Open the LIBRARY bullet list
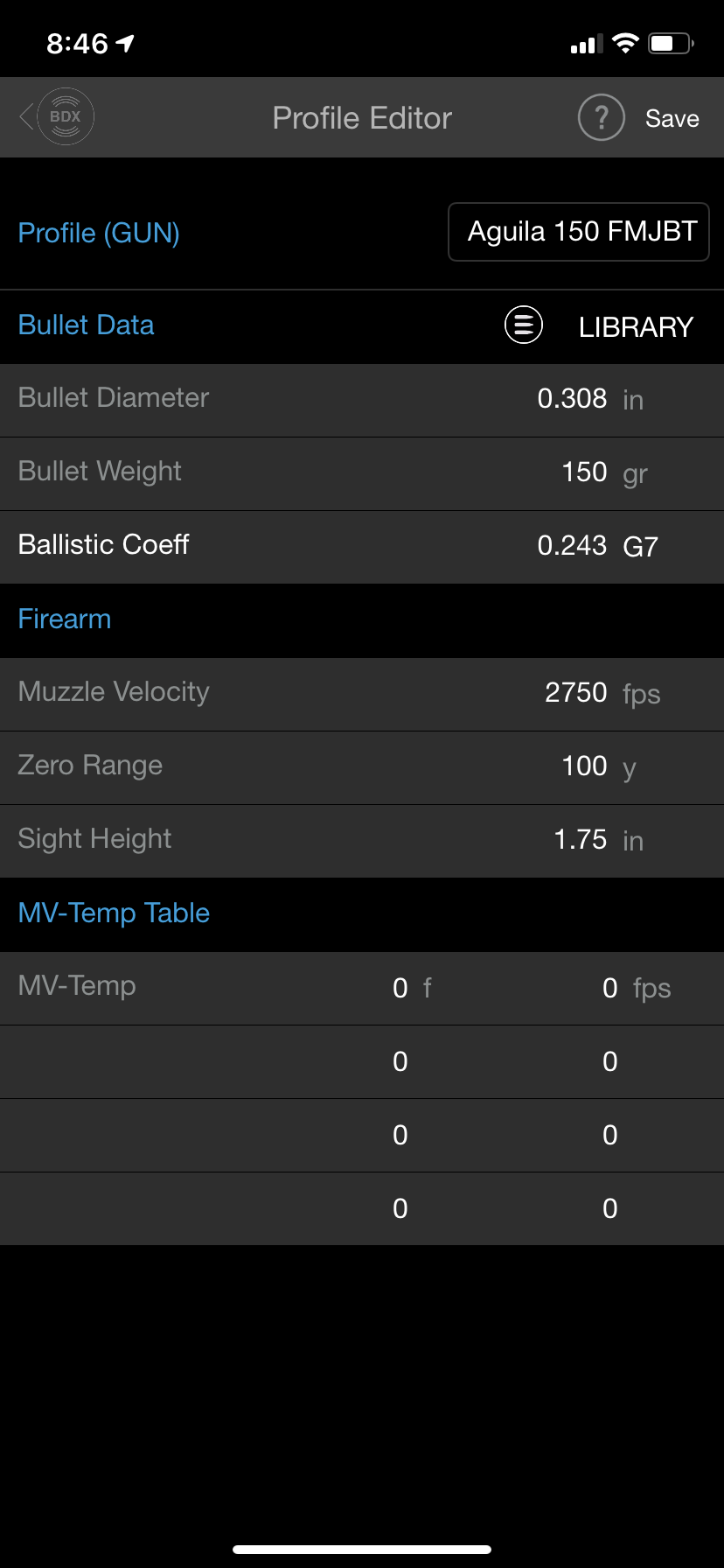The width and height of the screenshot is (724, 1568). tap(636, 327)
